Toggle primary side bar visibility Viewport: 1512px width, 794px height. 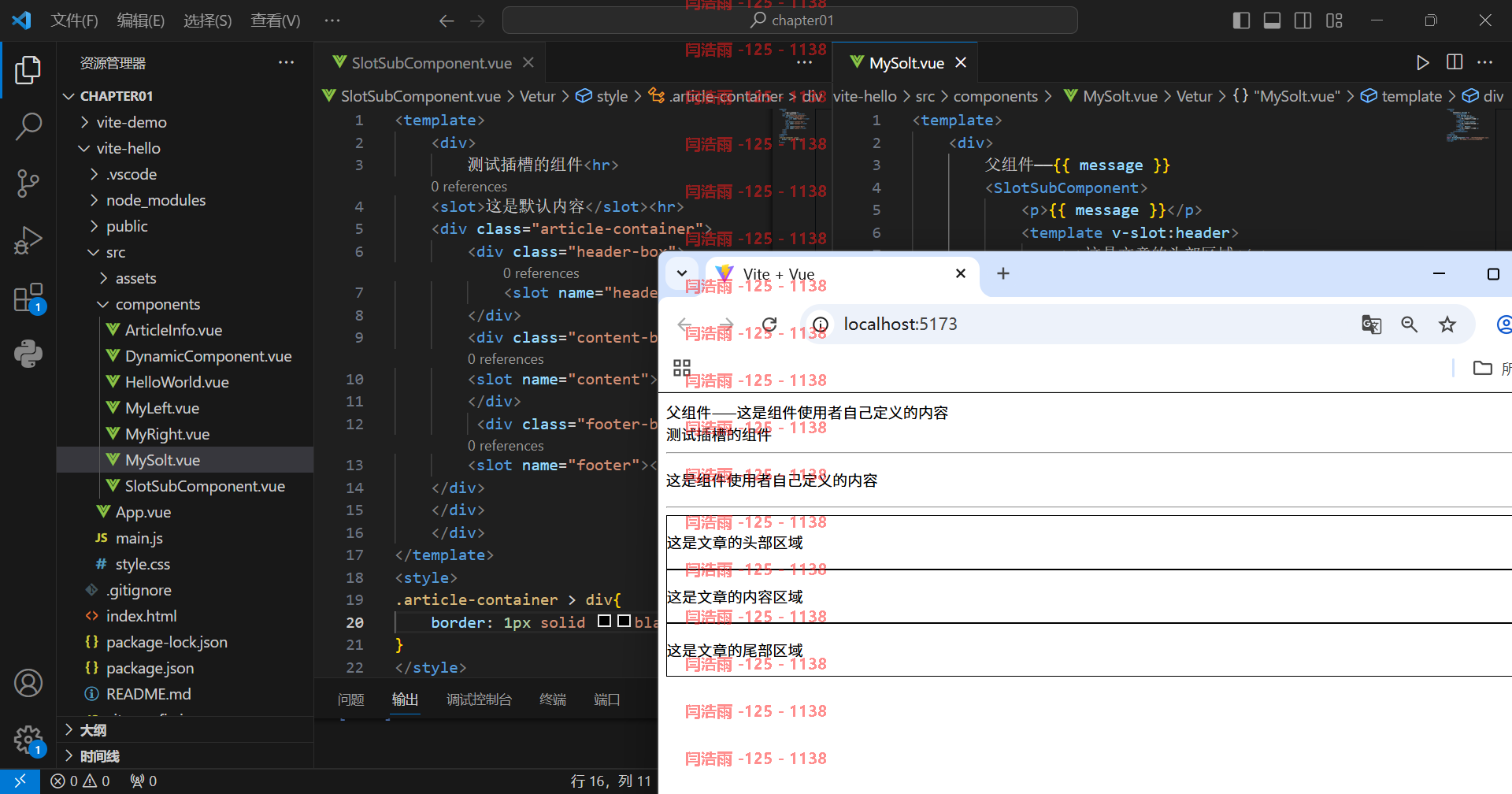coord(1241,20)
